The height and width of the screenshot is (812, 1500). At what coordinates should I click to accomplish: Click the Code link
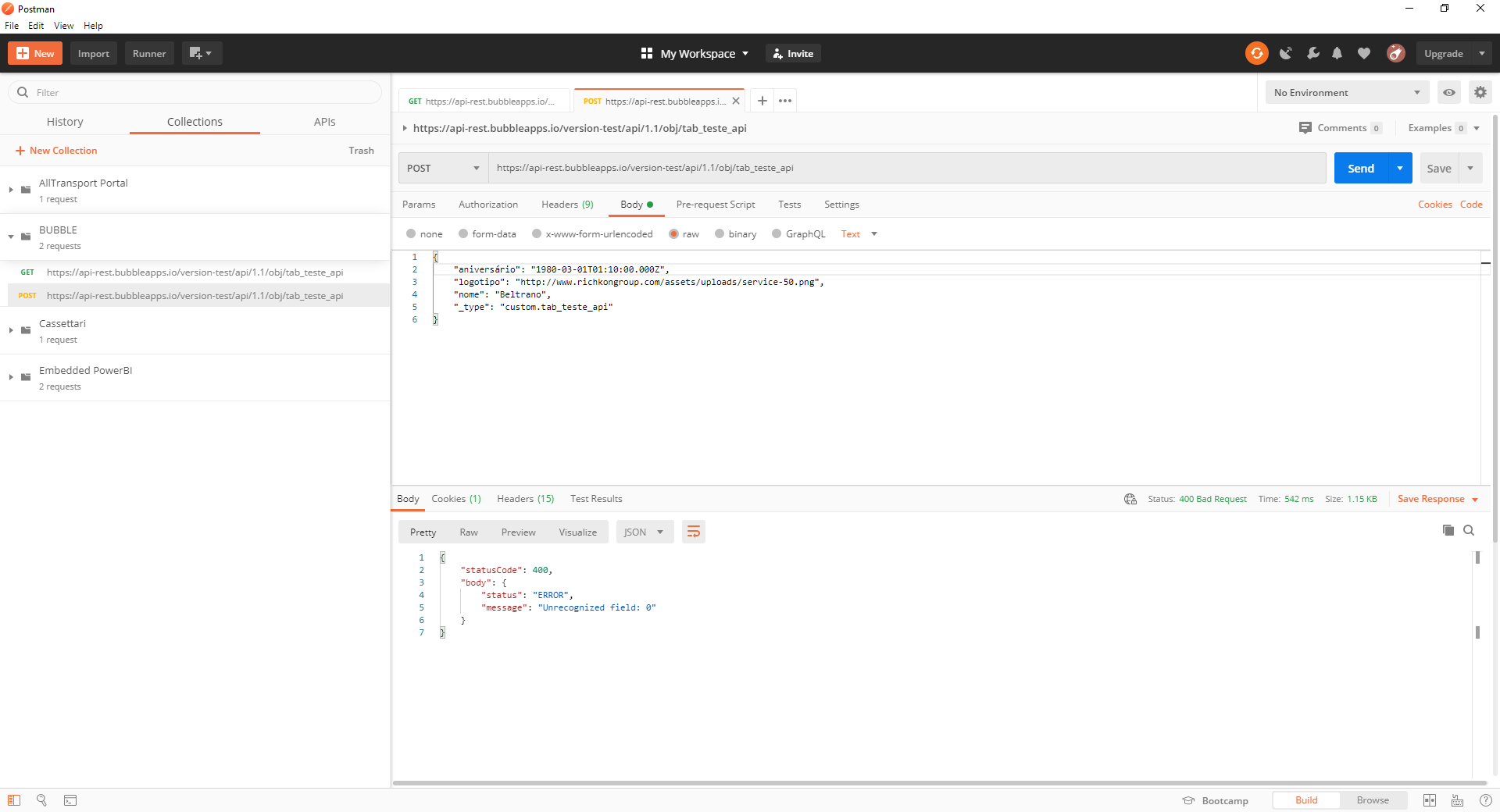point(1471,205)
